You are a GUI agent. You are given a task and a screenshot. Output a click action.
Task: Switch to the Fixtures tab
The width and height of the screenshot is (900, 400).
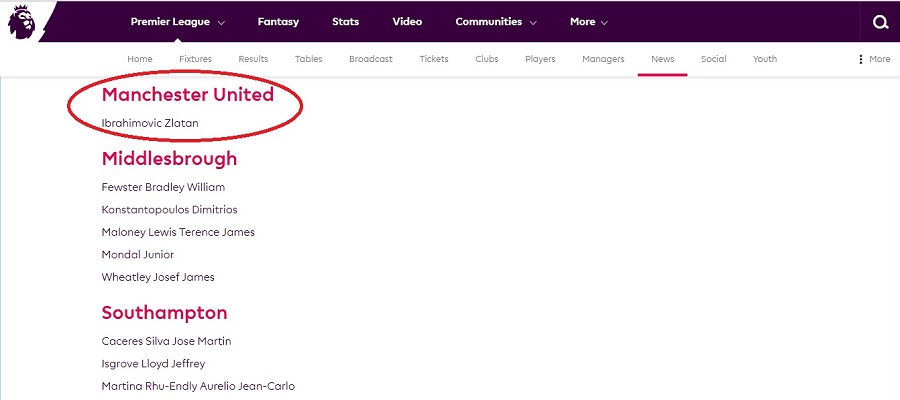click(x=195, y=59)
